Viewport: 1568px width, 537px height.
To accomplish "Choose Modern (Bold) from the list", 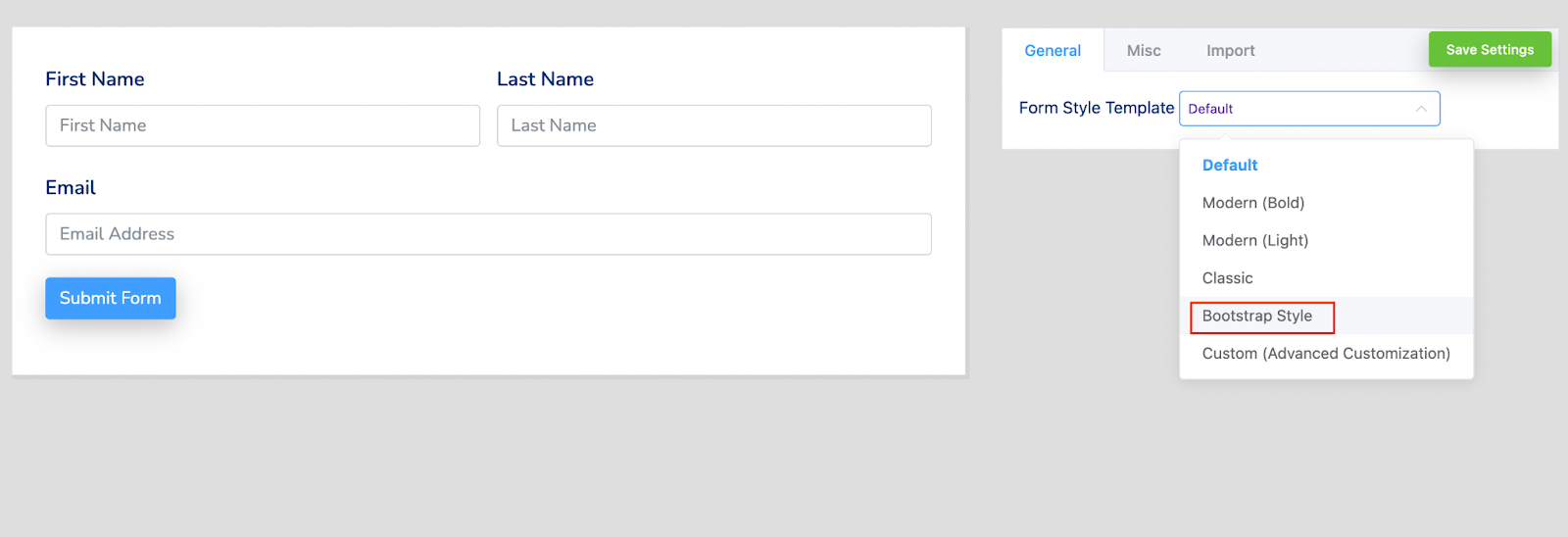I will tap(1252, 203).
